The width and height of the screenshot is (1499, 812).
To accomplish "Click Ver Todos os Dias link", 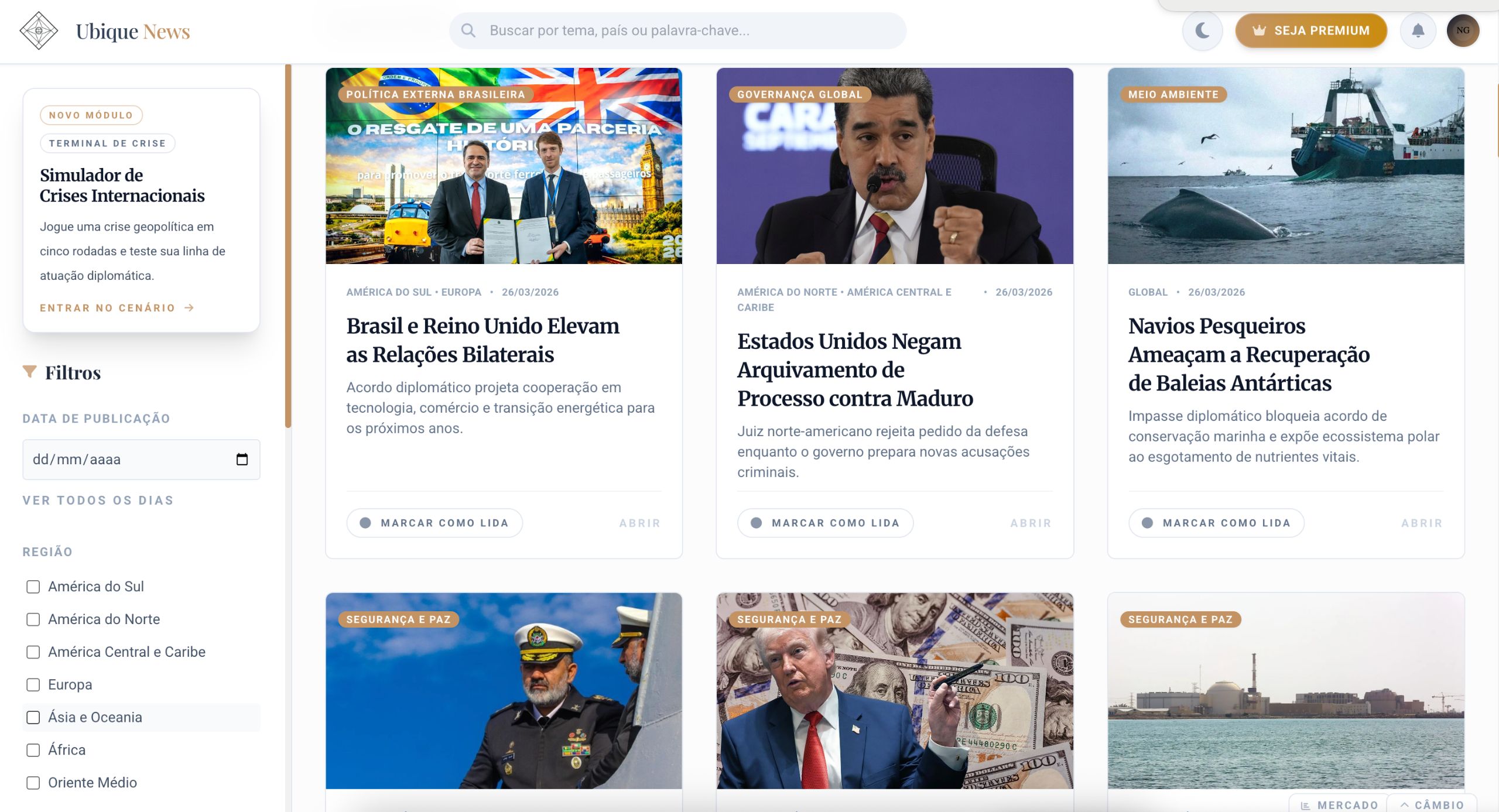I will point(98,500).
